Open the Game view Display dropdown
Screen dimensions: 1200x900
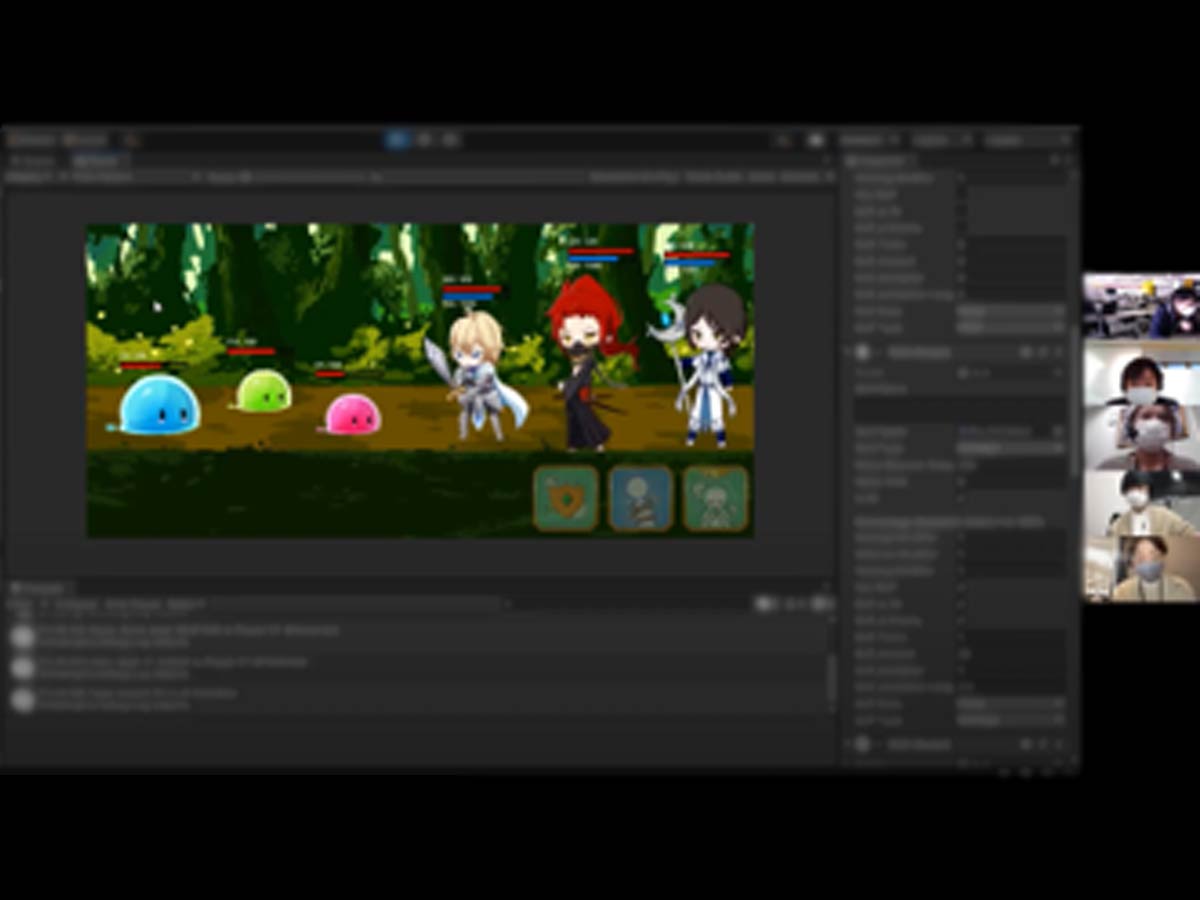pyautogui.click(x=30, y=177)
